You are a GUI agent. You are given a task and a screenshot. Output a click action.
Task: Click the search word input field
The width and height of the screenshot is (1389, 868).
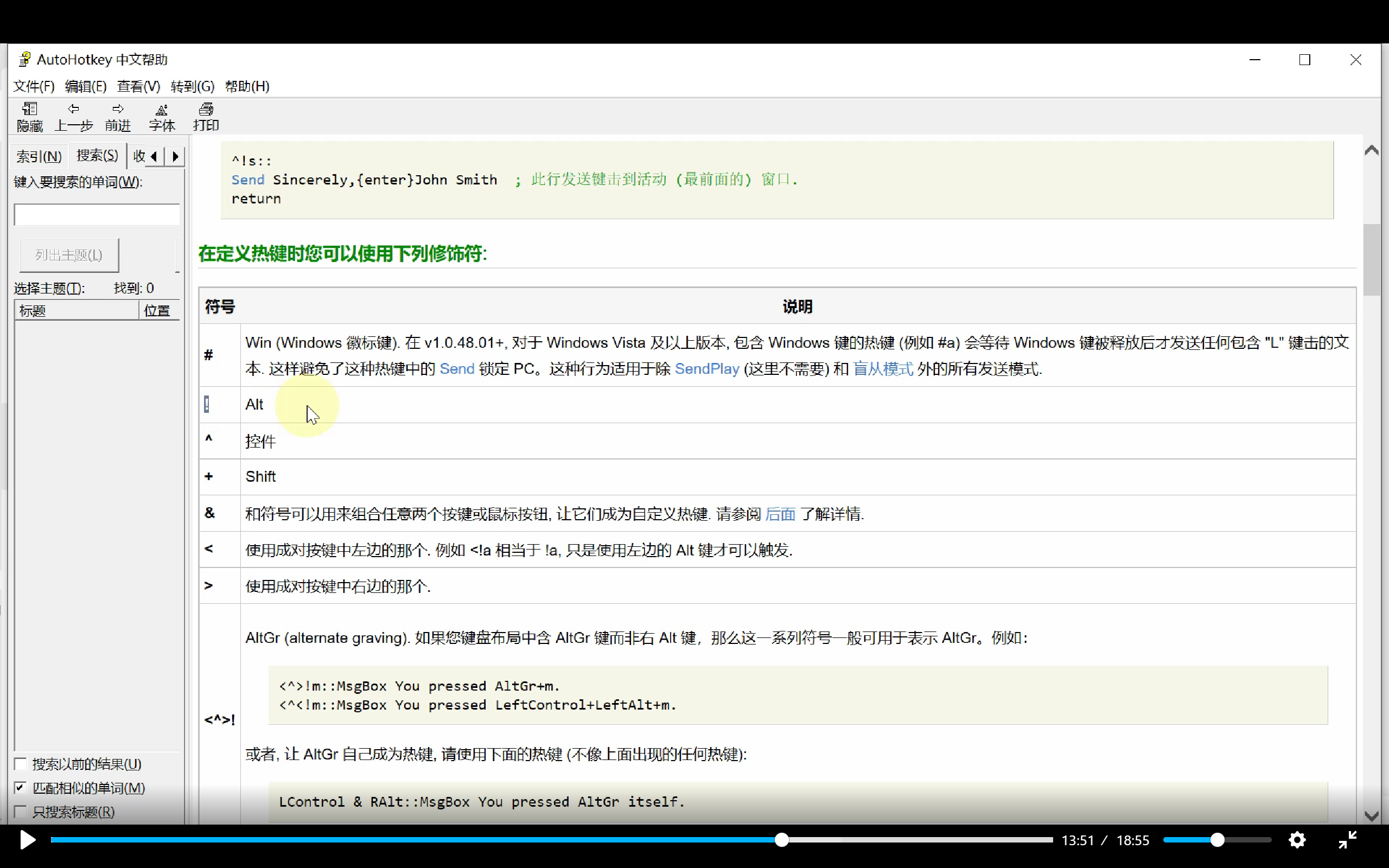click(97, 215)
